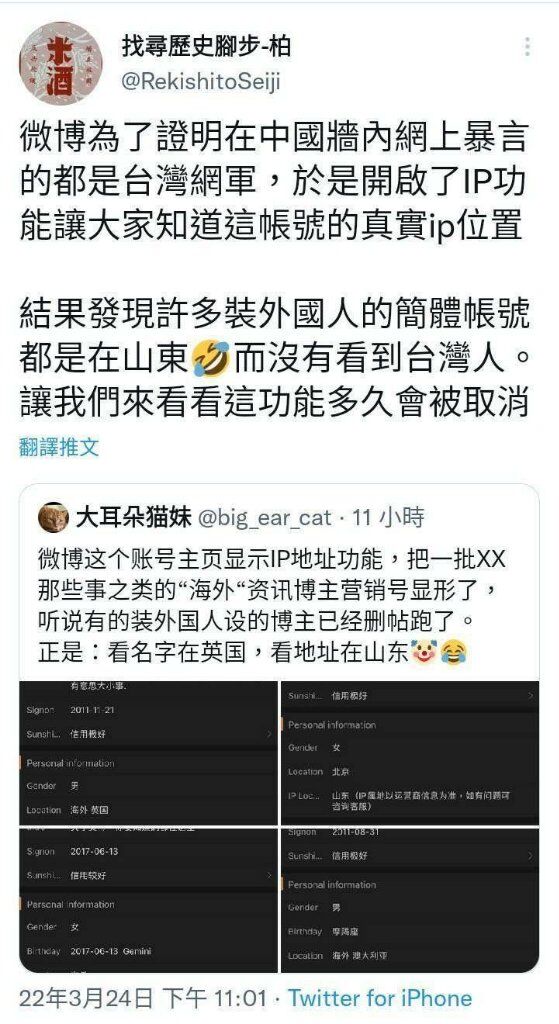
Task: Open the 找尋歷史腳步-柏 display name
Action: pos(206,46)
